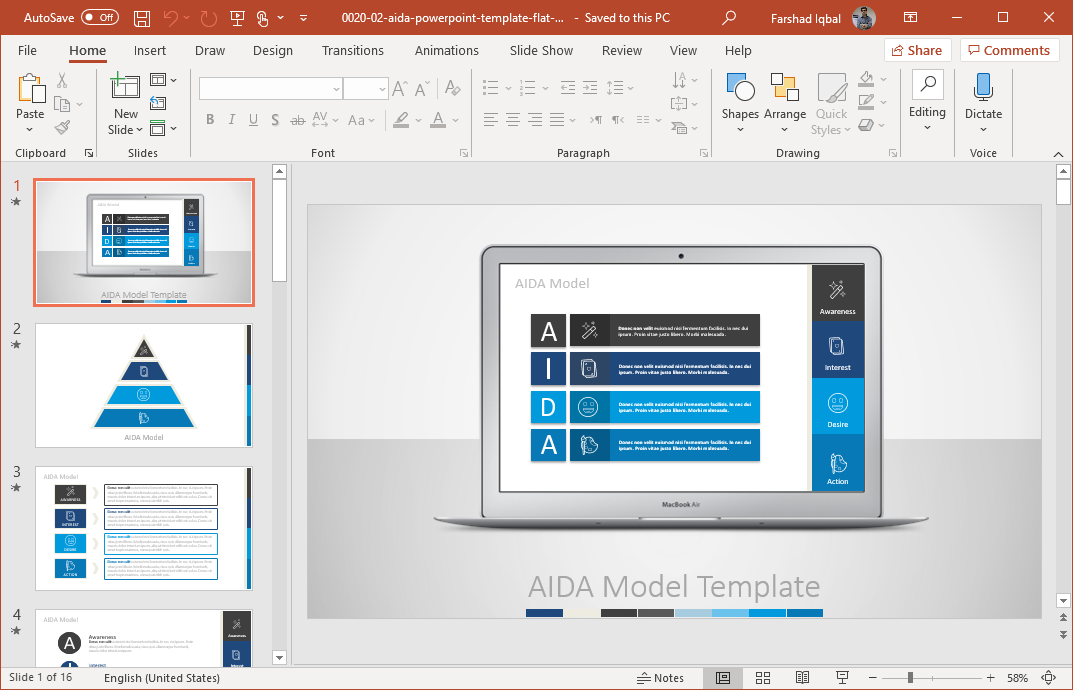Click the Shapes gallery icon

[740, 87]
